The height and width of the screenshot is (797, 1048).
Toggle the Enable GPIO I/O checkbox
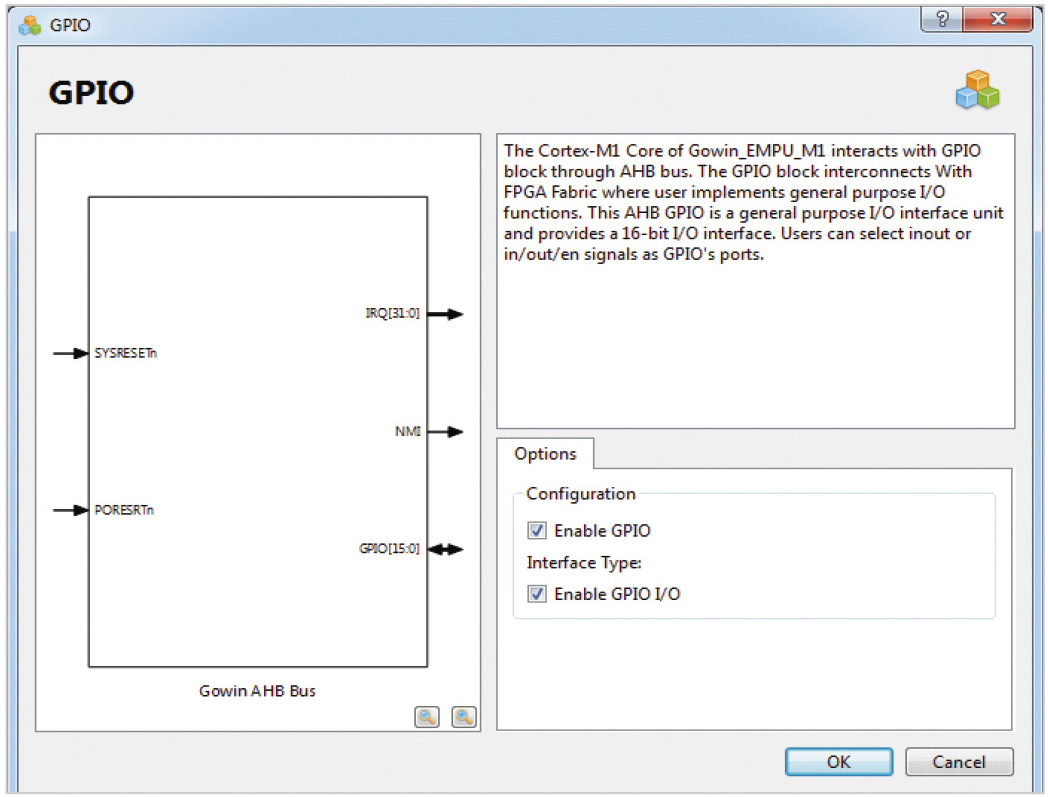[538, 594]
